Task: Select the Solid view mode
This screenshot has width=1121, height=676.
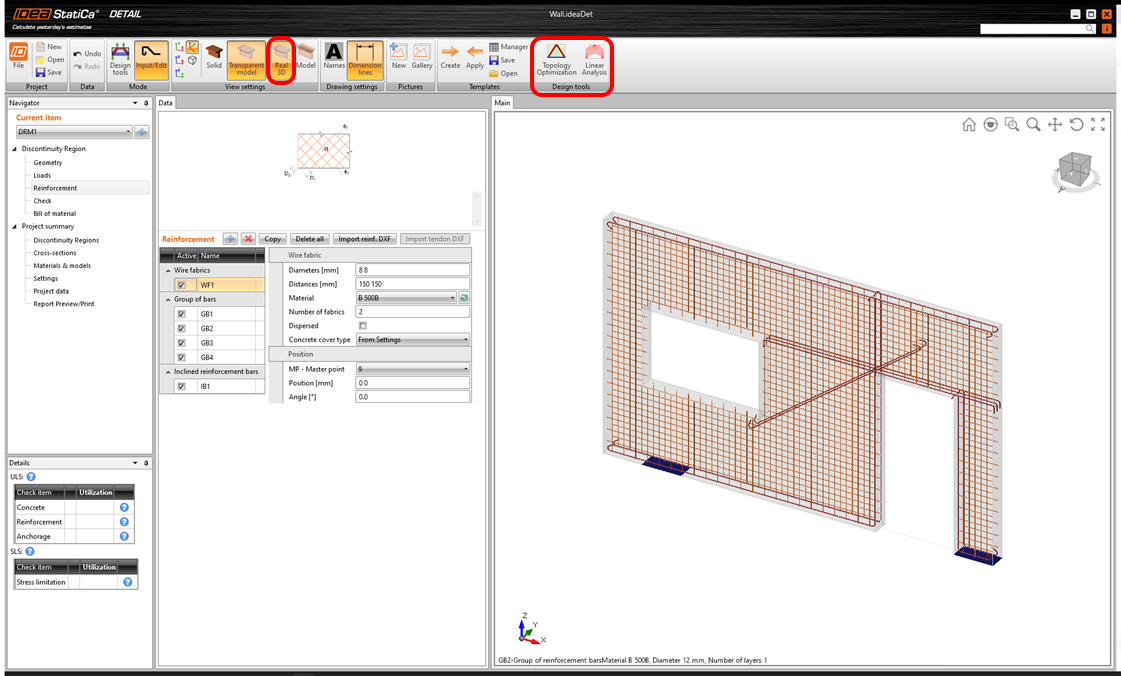Action: 214,56
